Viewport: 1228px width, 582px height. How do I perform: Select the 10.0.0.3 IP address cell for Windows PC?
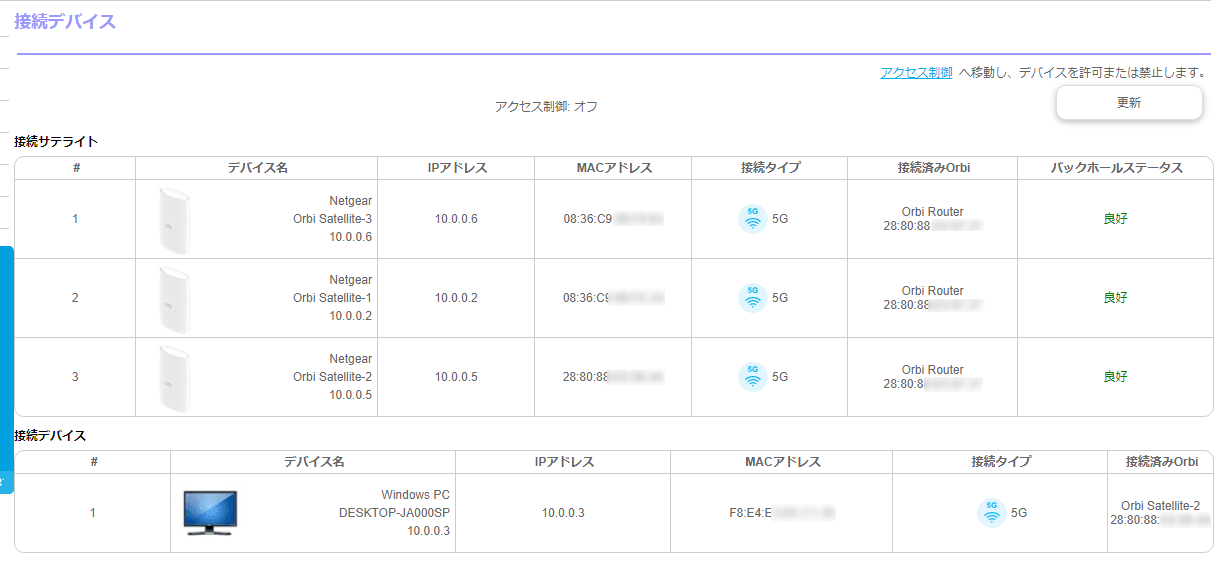[563, 513]
